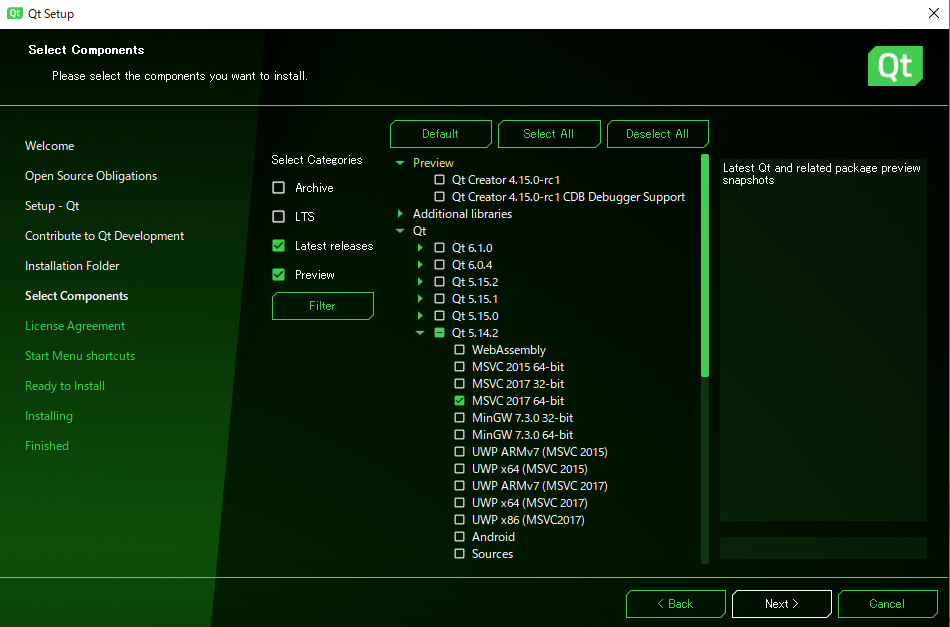This screenshot has width=950, height=627.
Task: Check UWP x86 (MSVC2017) component
Action: tap(460, 519)
